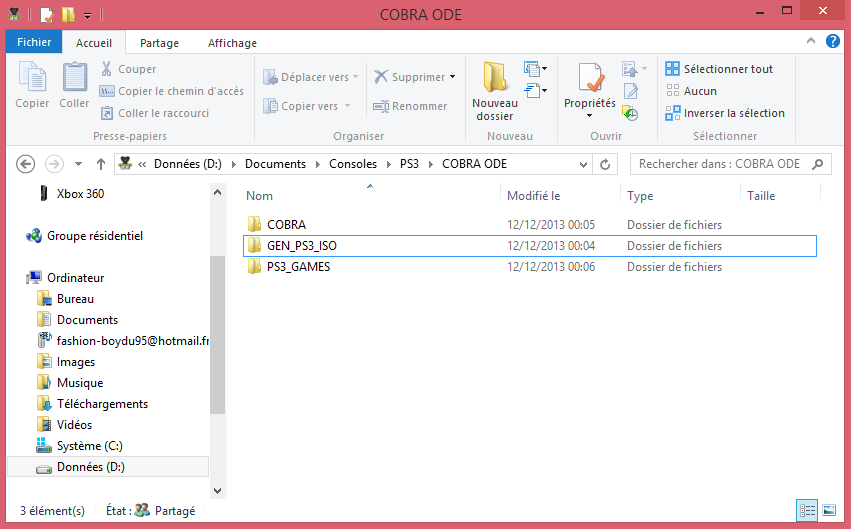The width and height of the screenshot is (851, 529).
Task: Click Copier le chemin d'accès
Action: click(x=172, y=91)
